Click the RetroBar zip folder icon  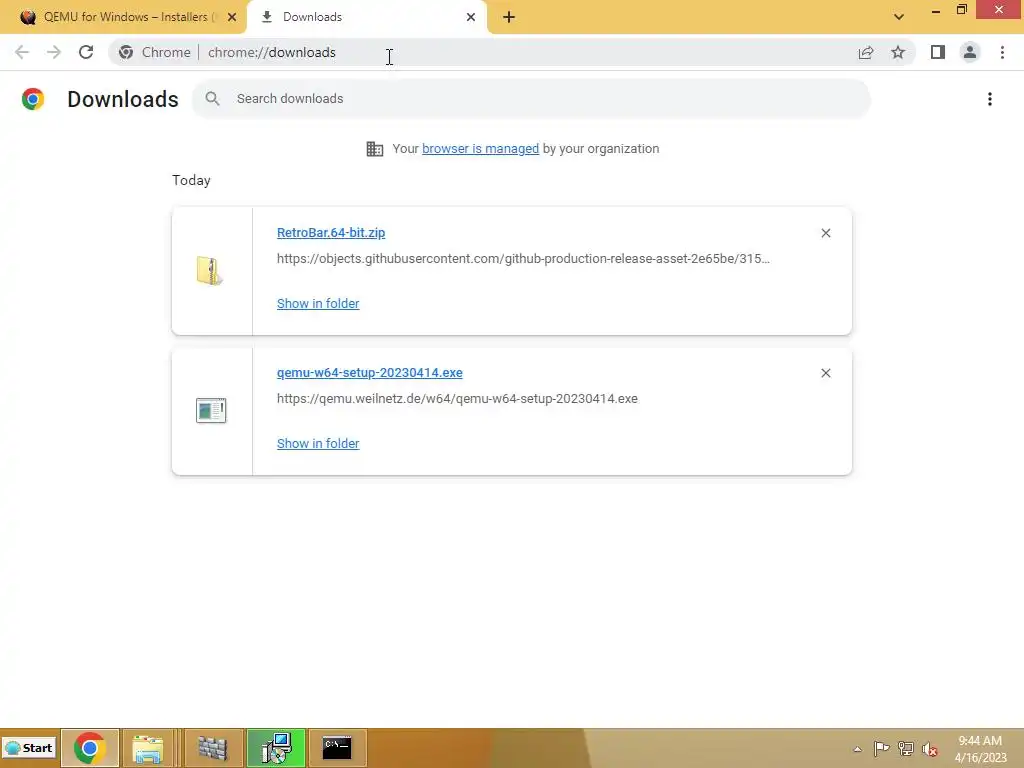point(210,271)
